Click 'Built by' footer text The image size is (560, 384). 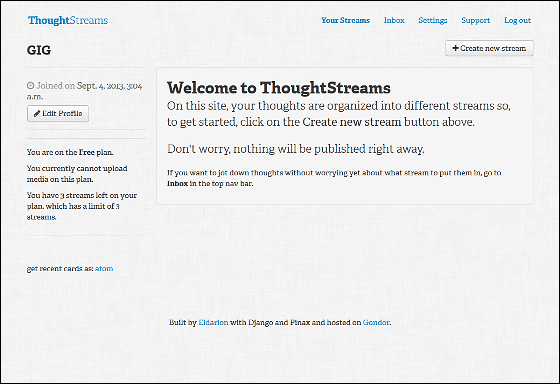point(183,322)
